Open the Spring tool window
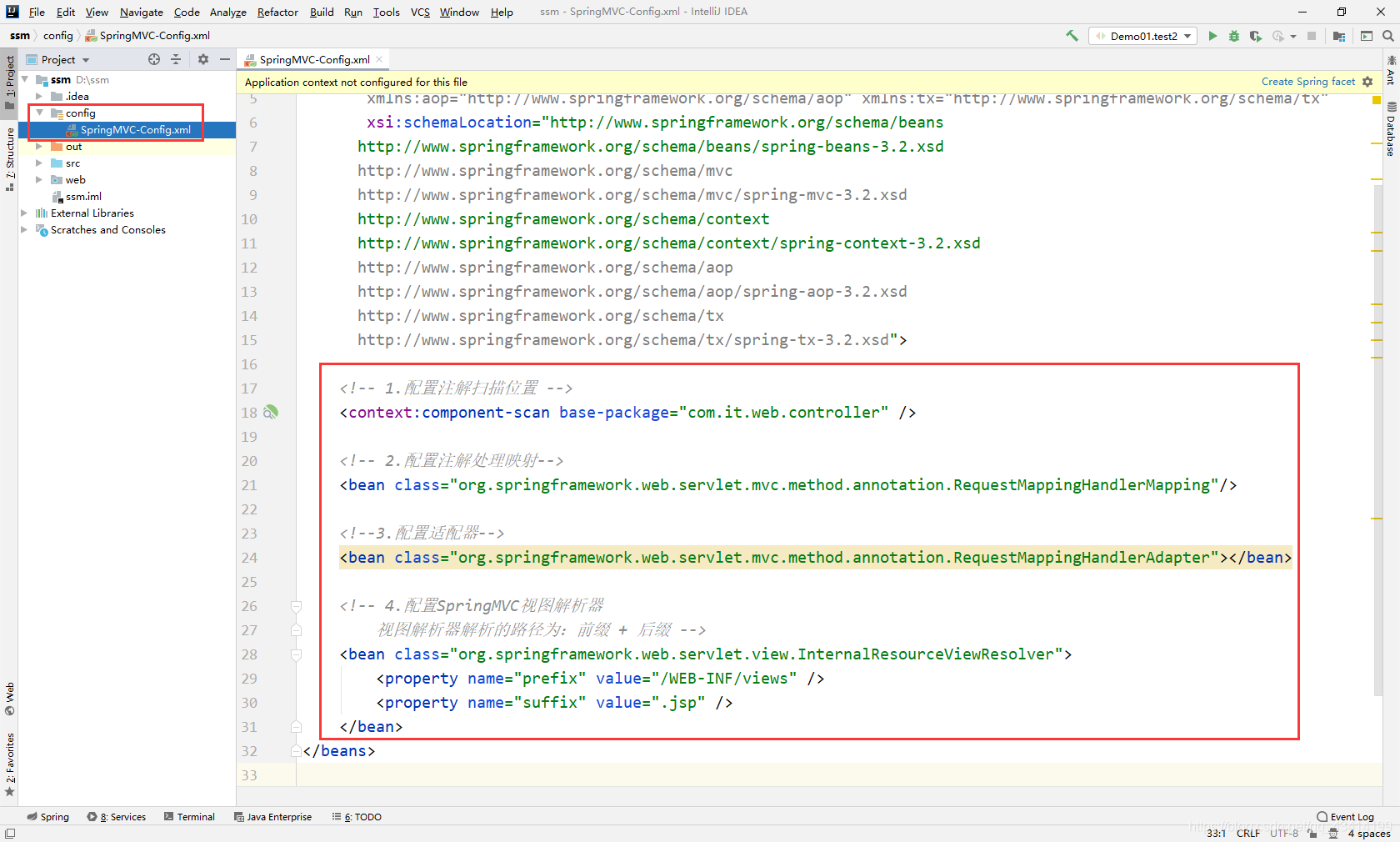The height and width of the screenshot is (842, 1400). tap(47, 817)
